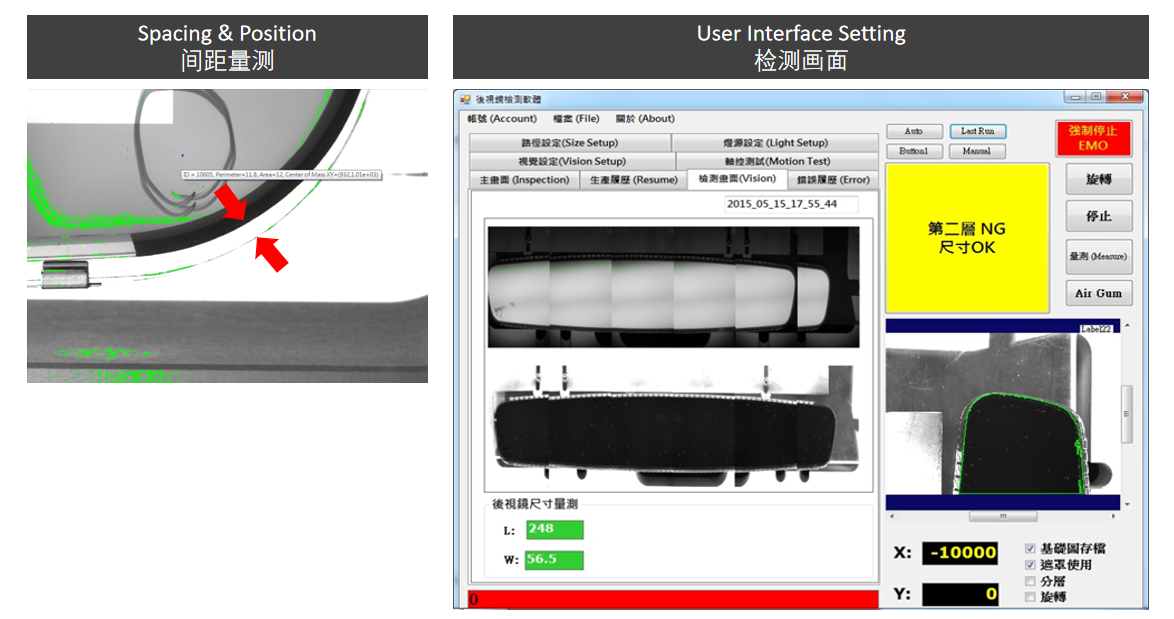The height and width of the screenshot is (619, 1174).
Task: Activate the Air Gum button
Action: click(x=1098, y=293)
